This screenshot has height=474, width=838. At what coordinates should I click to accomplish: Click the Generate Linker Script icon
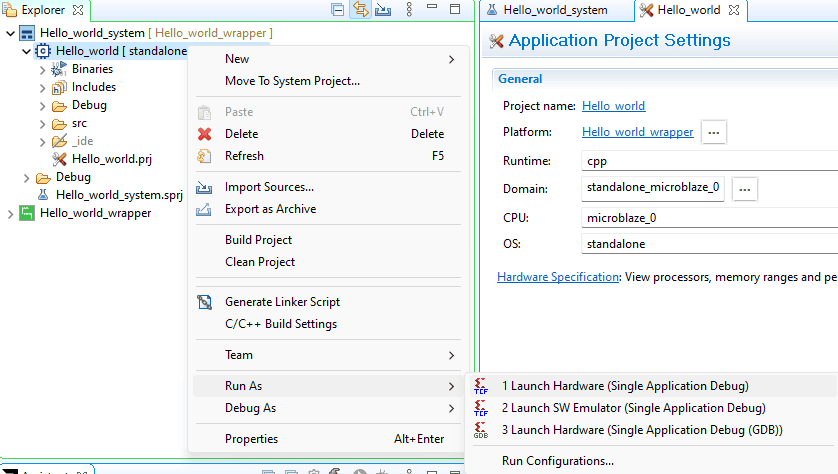point(205,302)
